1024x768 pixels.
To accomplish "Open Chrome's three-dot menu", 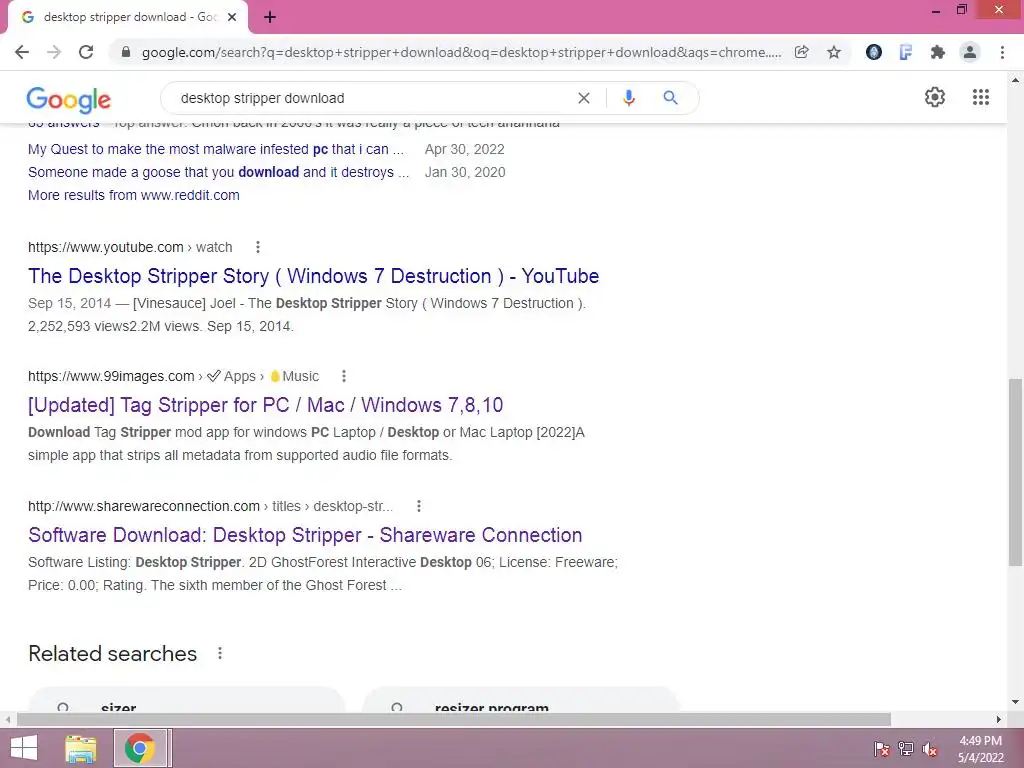I will tap(1002, 52).
